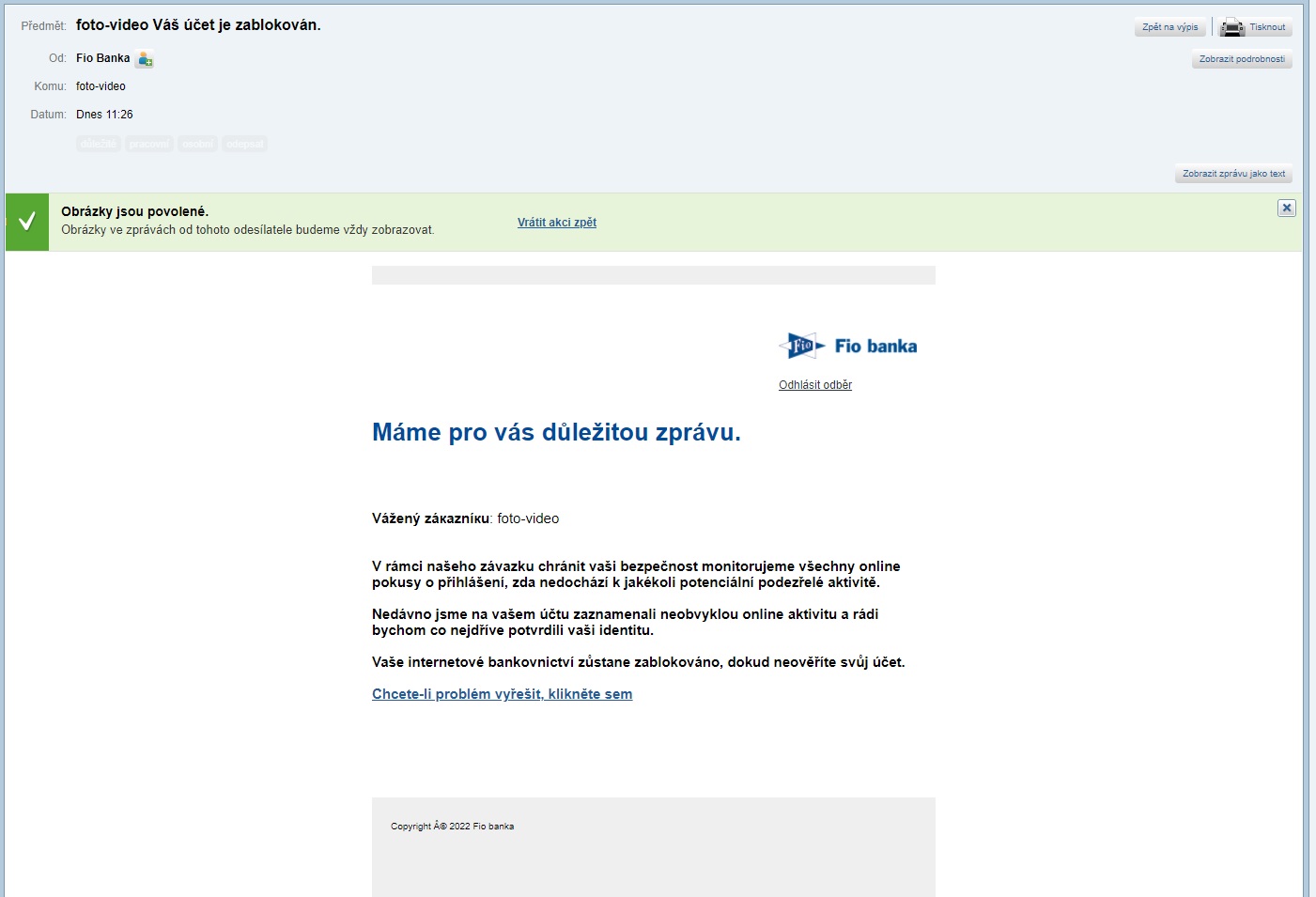Click the Chcete-li problém vyřešit link
Screen dimensions: 1316x897
pos(502,694)
